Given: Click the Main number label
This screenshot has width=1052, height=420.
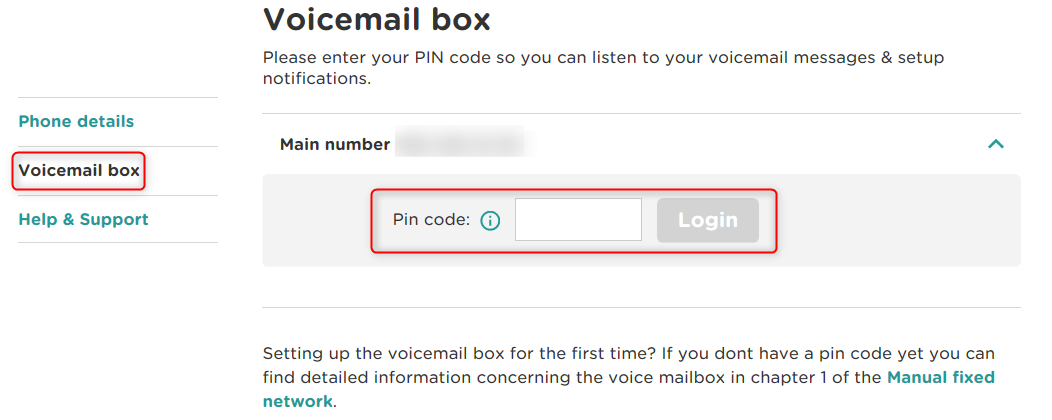Looking at the screenshot, I should click(x=335, y=144).
